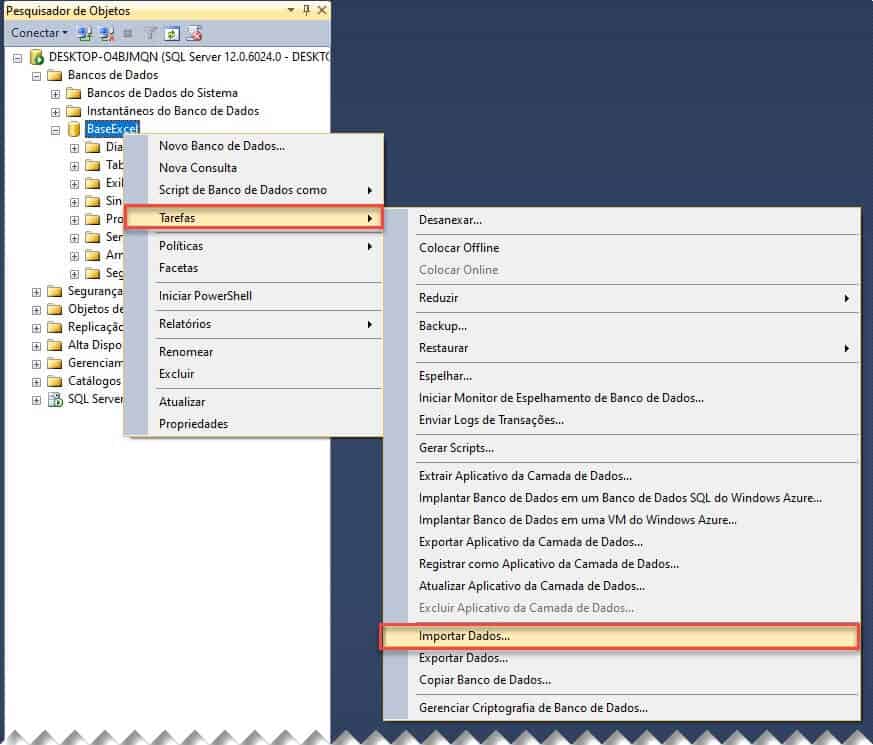Select Nova Consulta in context menu

tap(198, 168)
